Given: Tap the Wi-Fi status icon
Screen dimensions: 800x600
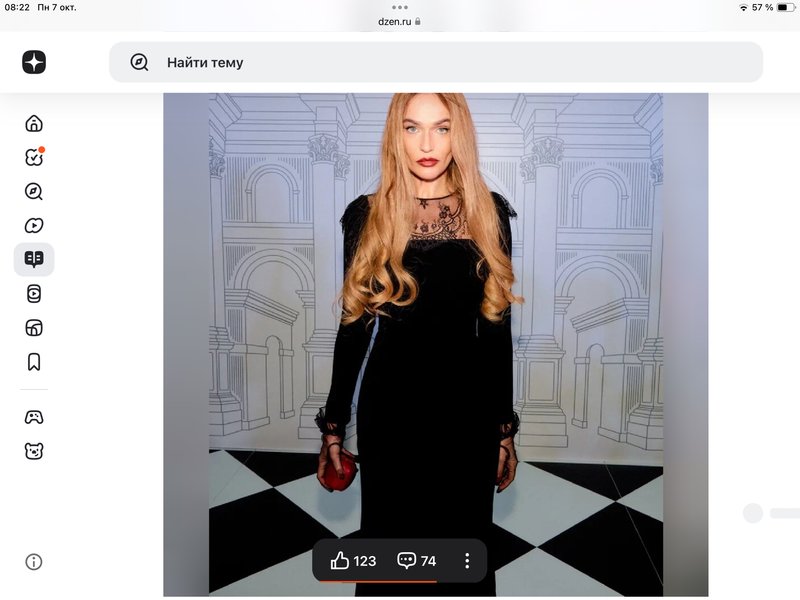Looking at the screenshot, I should click(743, 8).
